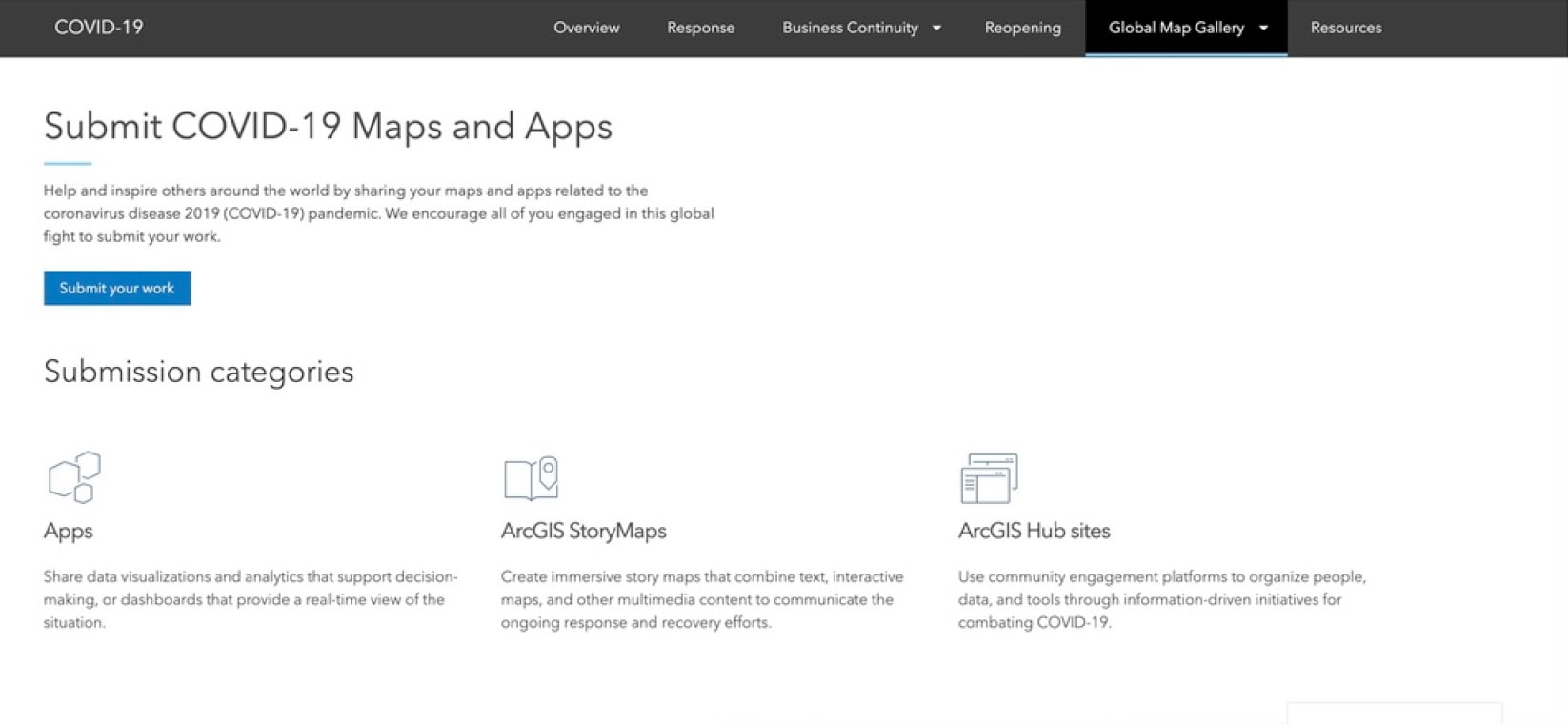The width and height of the screenshot is (1568, 725).
Task: Navigate to Resources in top bar
Action: [1345, 29]
